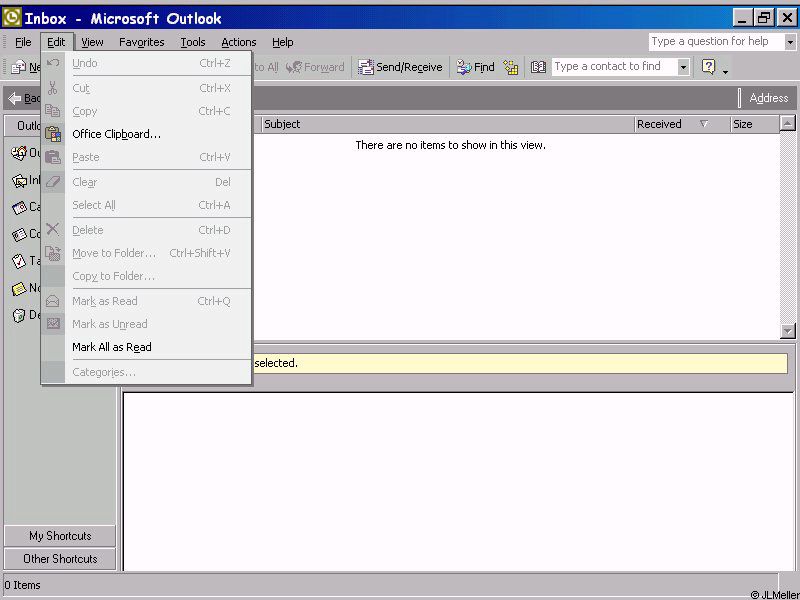Expand the contact search dropdown arrow
The image size is (800, 600).
(x=683, y=67)
